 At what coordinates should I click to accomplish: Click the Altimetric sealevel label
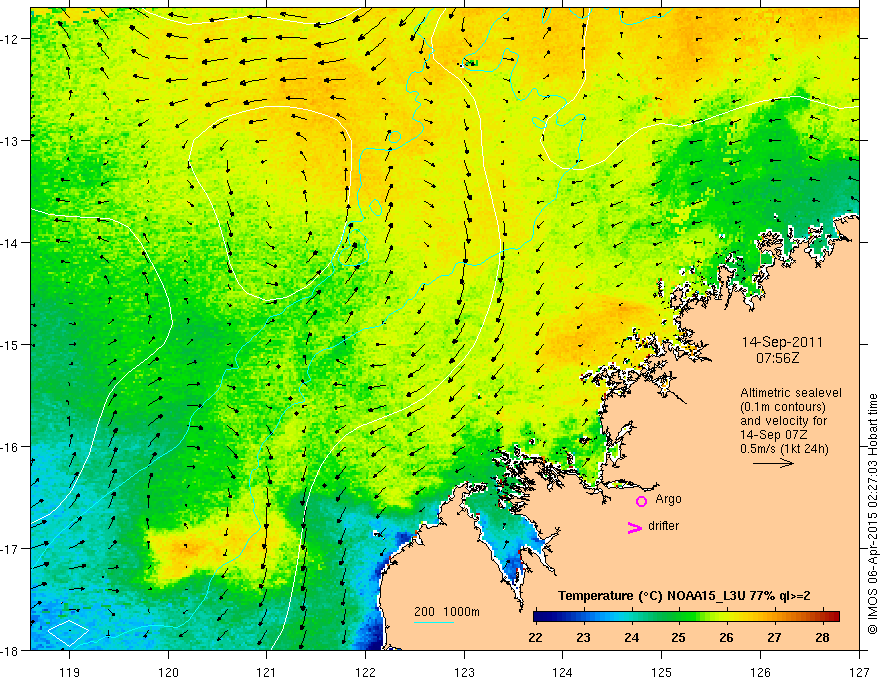[791, 393]
